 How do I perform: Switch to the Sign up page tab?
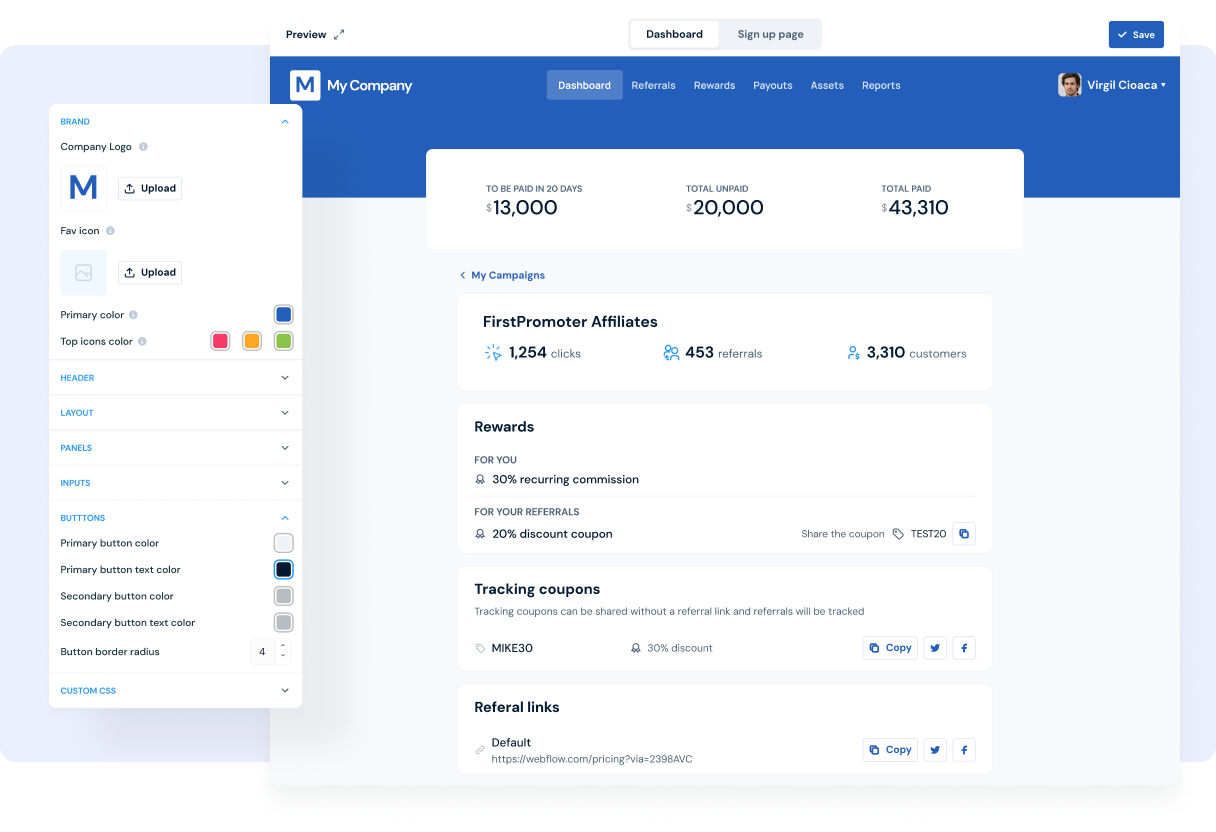pos(770,34)
